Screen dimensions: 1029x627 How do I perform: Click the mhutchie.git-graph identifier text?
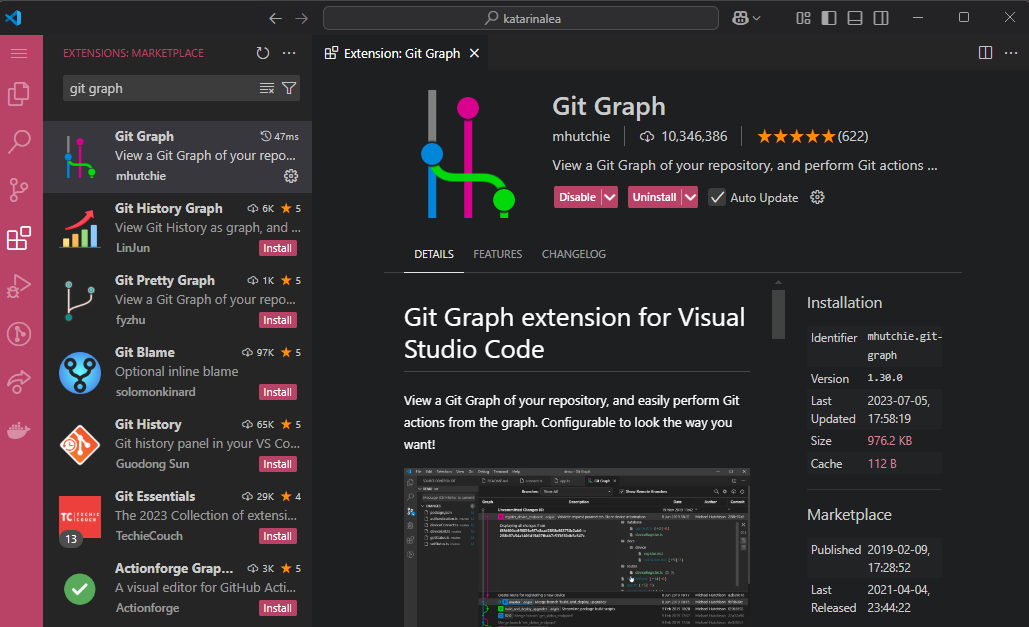pos(904,346)
